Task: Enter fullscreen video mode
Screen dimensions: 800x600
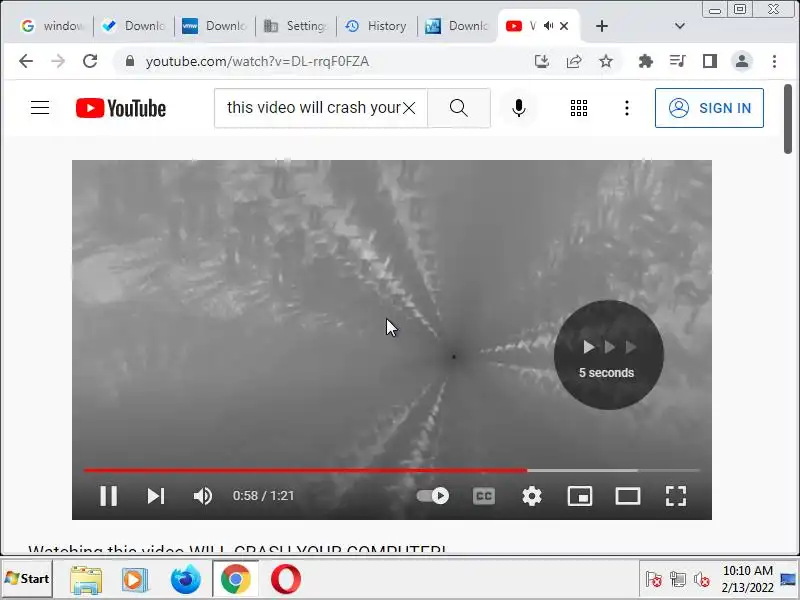Action: click(676, 496)
